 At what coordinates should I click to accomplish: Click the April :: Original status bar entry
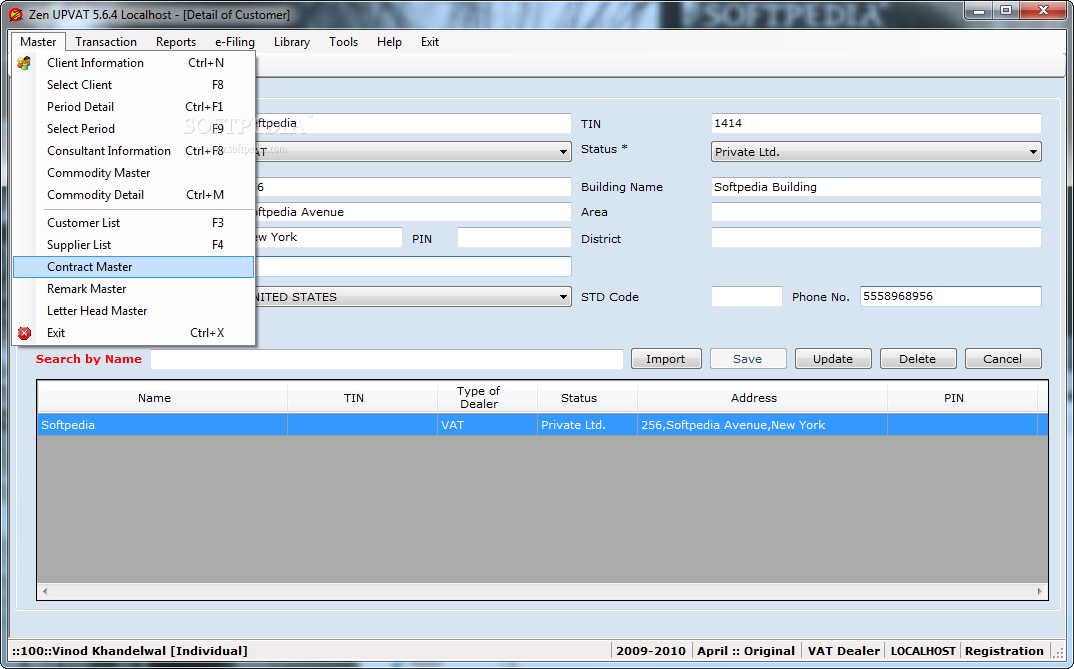click(746, 651)
